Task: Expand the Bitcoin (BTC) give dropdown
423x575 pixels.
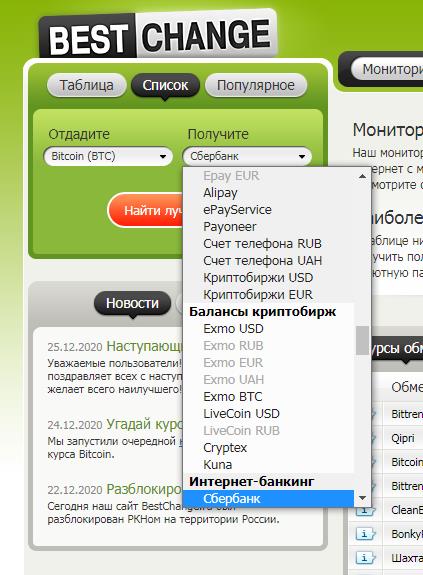Action: [x=108, y=157]
